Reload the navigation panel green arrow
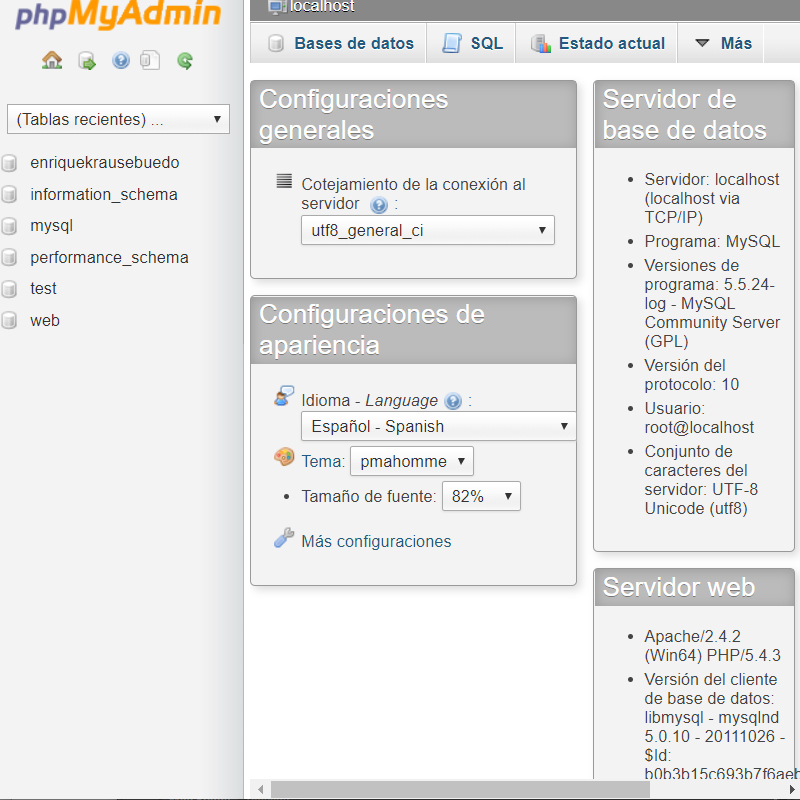 coord(185,61)
